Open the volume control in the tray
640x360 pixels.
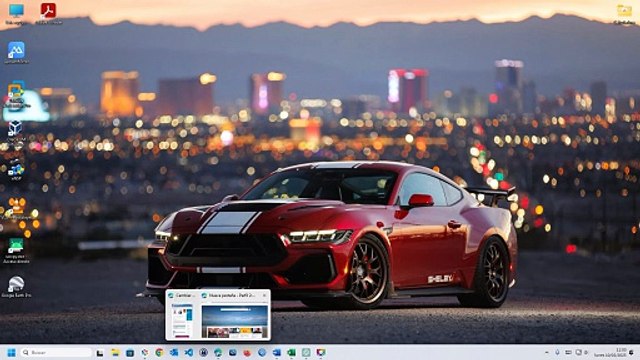586,352
